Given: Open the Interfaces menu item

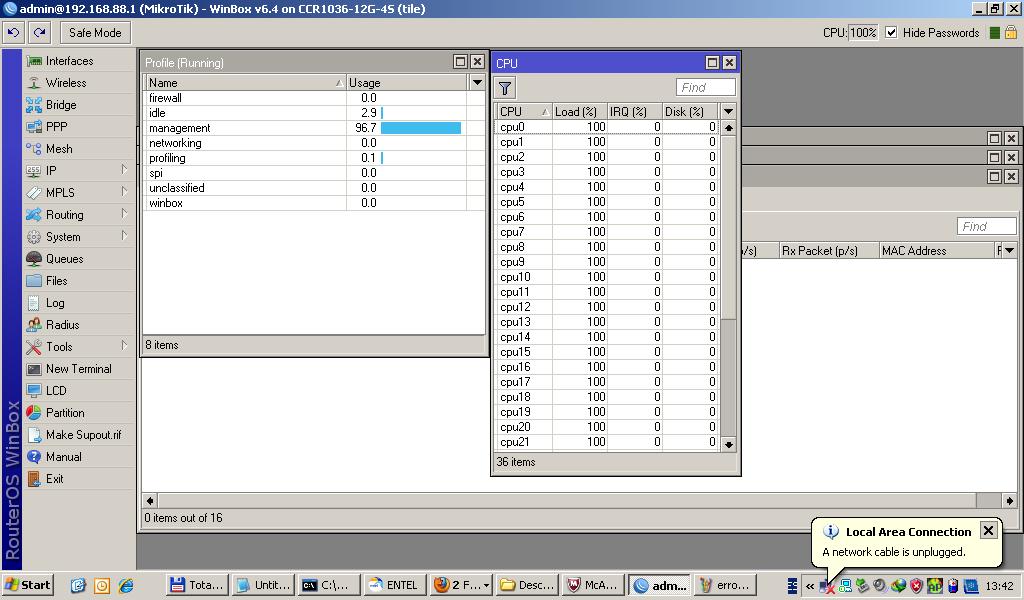Looking at the screenshot, I should pos(69,61).
